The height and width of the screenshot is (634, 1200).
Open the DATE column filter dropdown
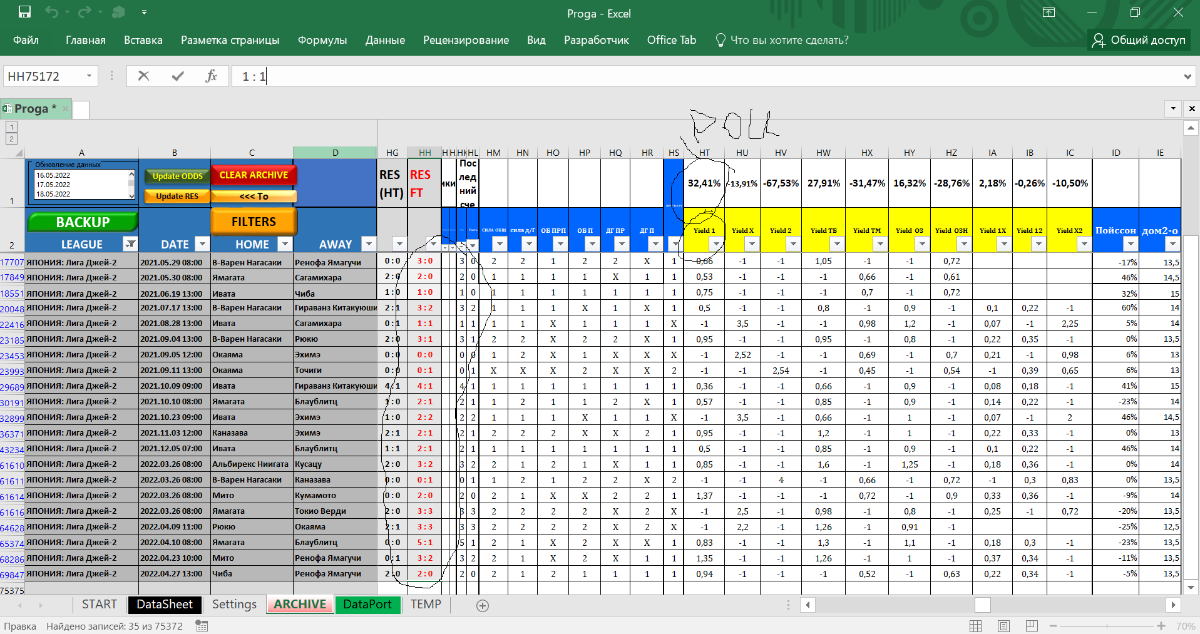(201, 243)
